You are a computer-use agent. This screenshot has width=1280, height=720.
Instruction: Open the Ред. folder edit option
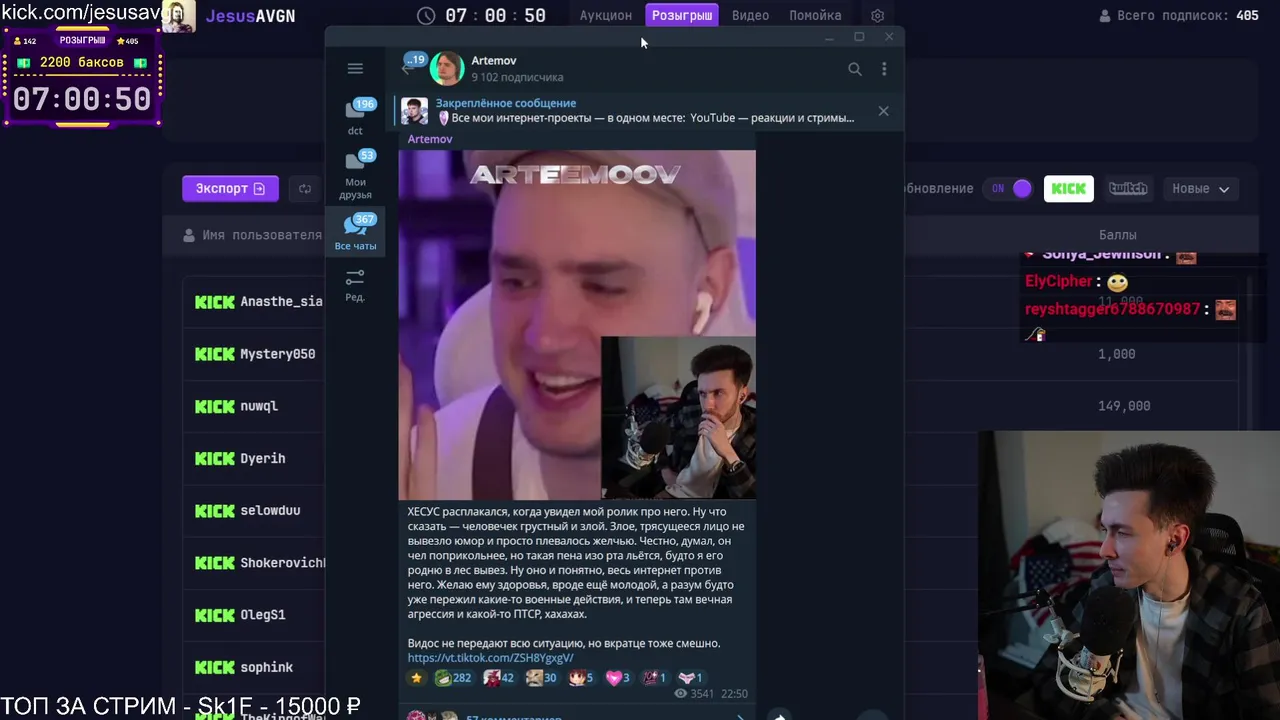click(x=355, y=284)
